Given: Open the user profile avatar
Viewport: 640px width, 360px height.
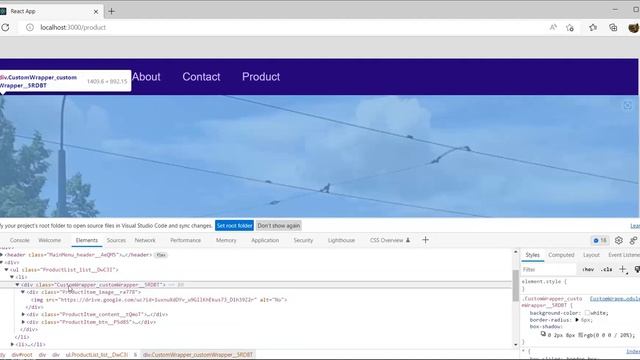Looking at the screenshot, I should 634,27.
